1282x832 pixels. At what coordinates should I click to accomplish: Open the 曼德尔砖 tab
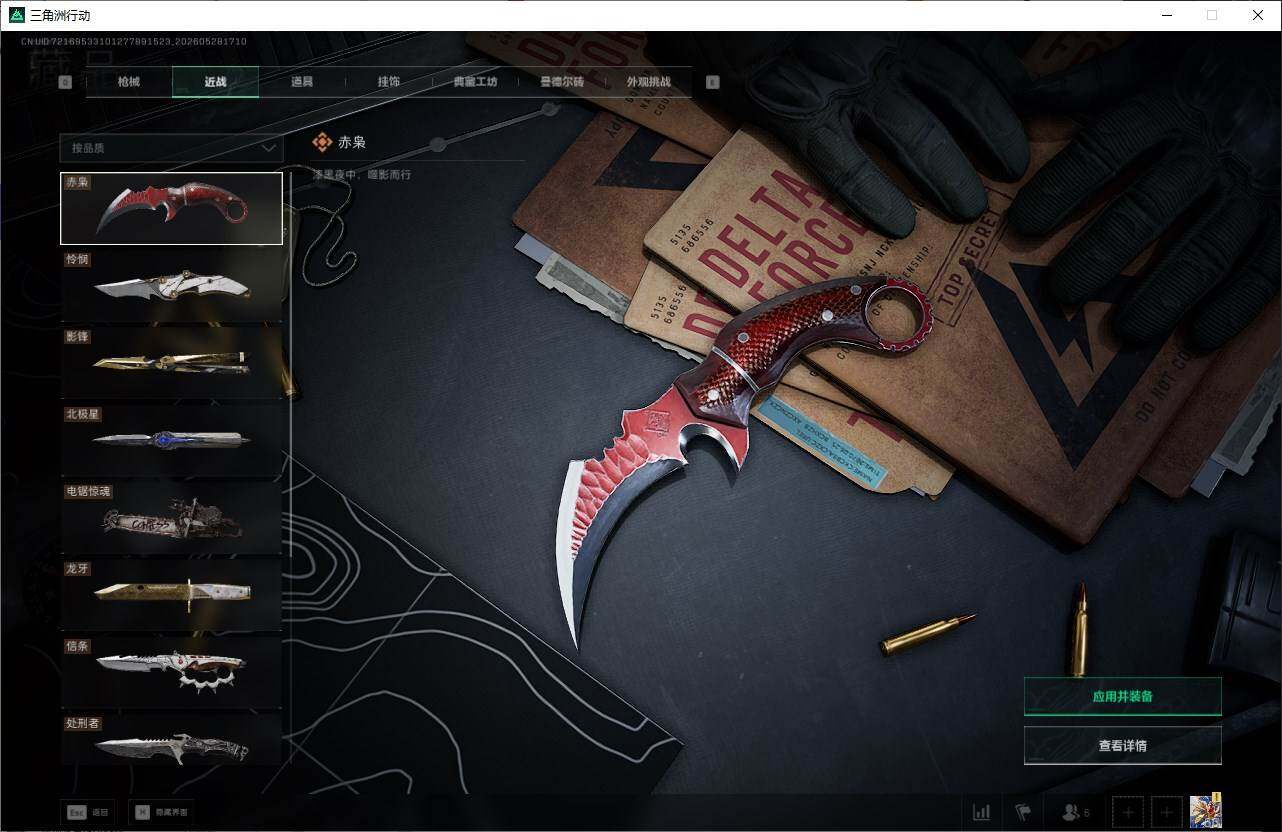[x=562, y=82]
